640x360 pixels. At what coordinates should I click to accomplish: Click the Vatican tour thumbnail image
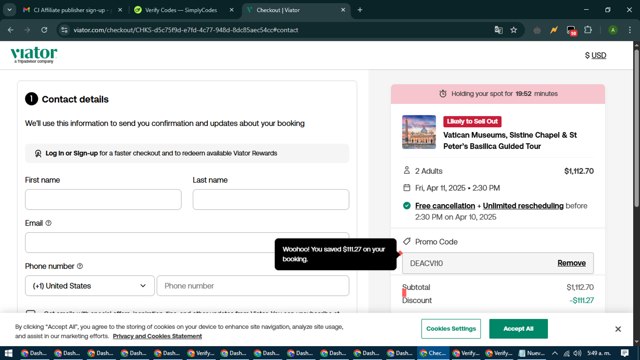419,132
